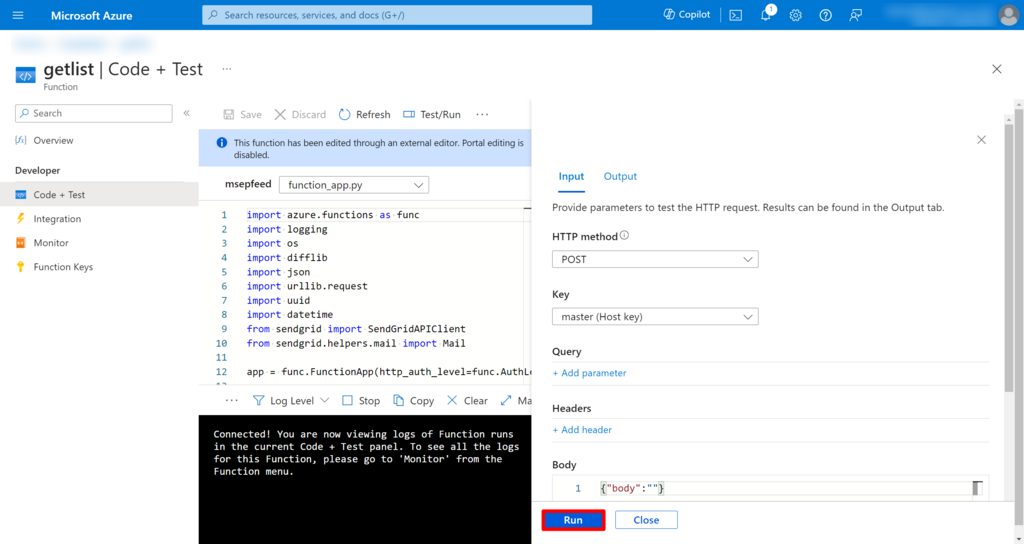Copy the log output
This screenshot has width=1024, height=544.
(x=413, y=400)
